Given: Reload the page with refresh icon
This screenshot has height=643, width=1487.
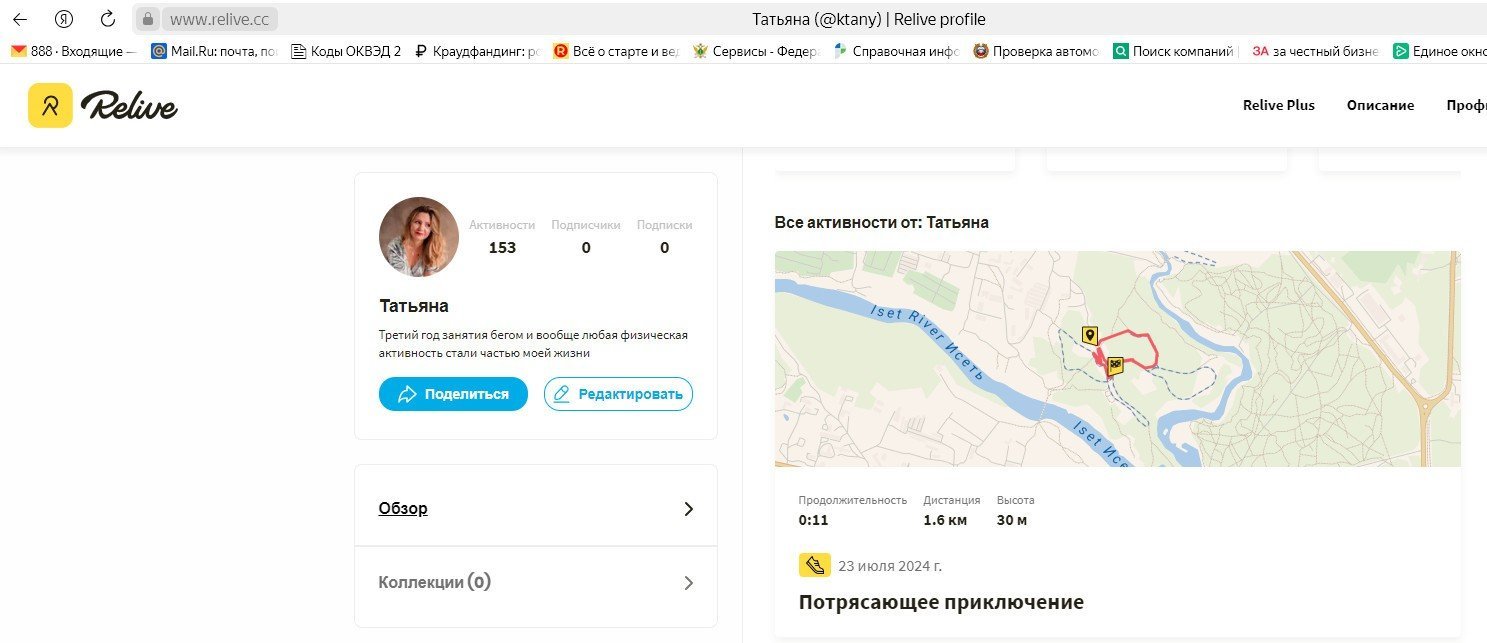Looking at the screenshot, I should tap(108, 19).
